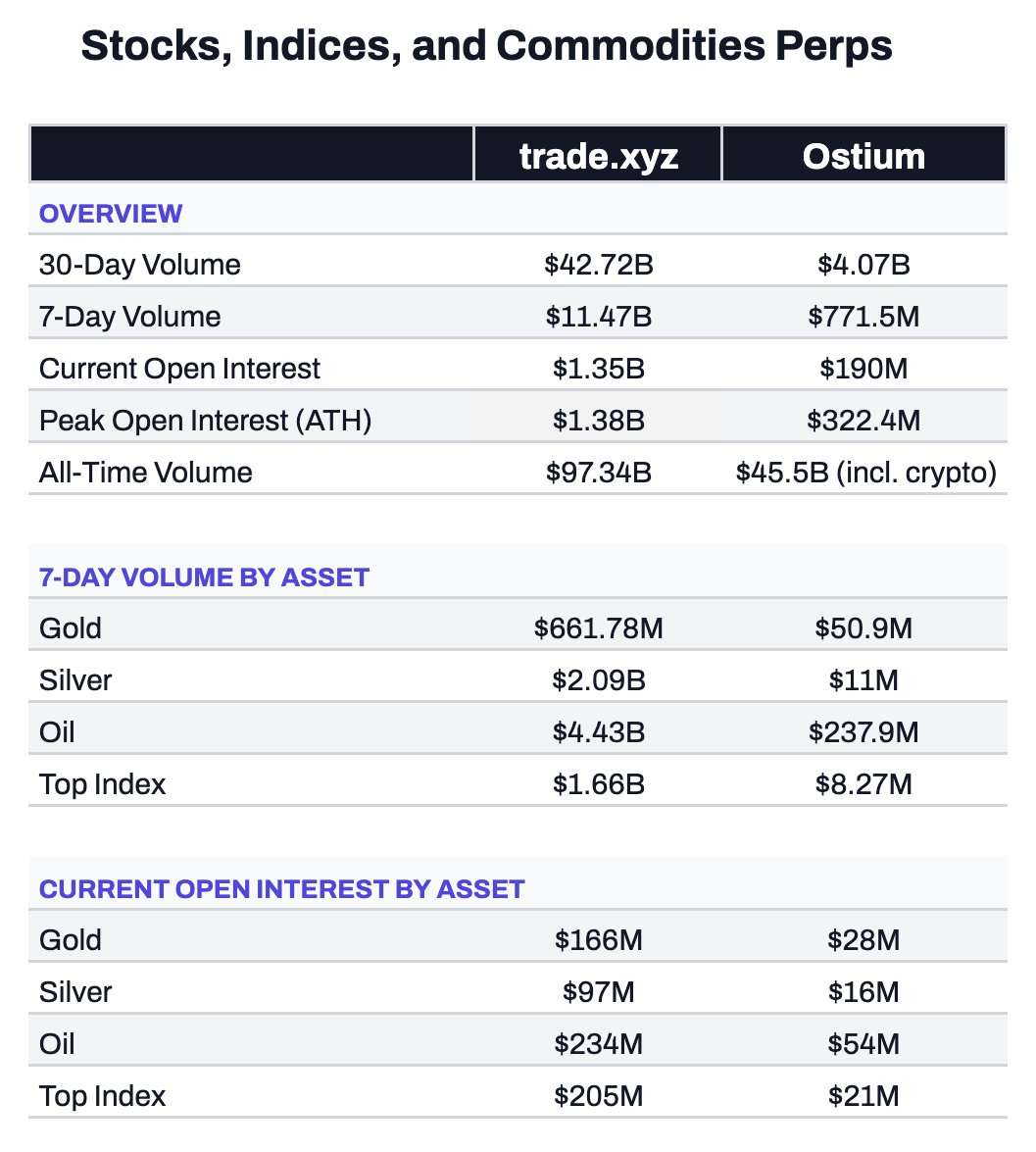
Task: Click the 30-Day Volume row label
Action: pos(139,265)
